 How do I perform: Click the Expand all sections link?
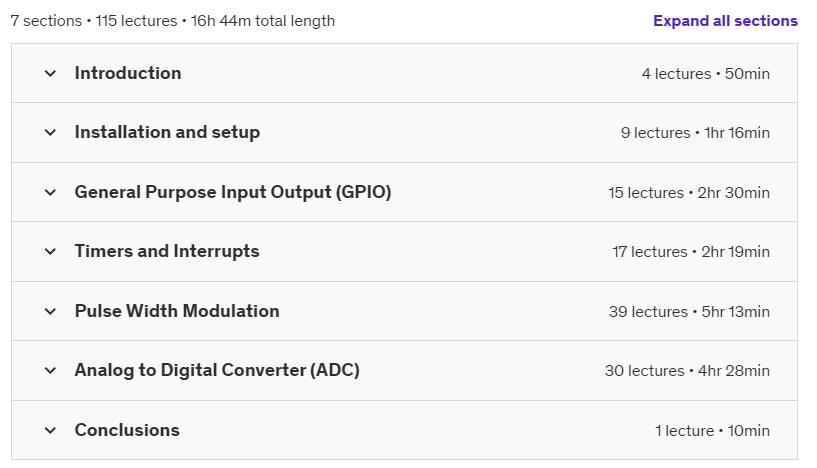pos(725,21)
